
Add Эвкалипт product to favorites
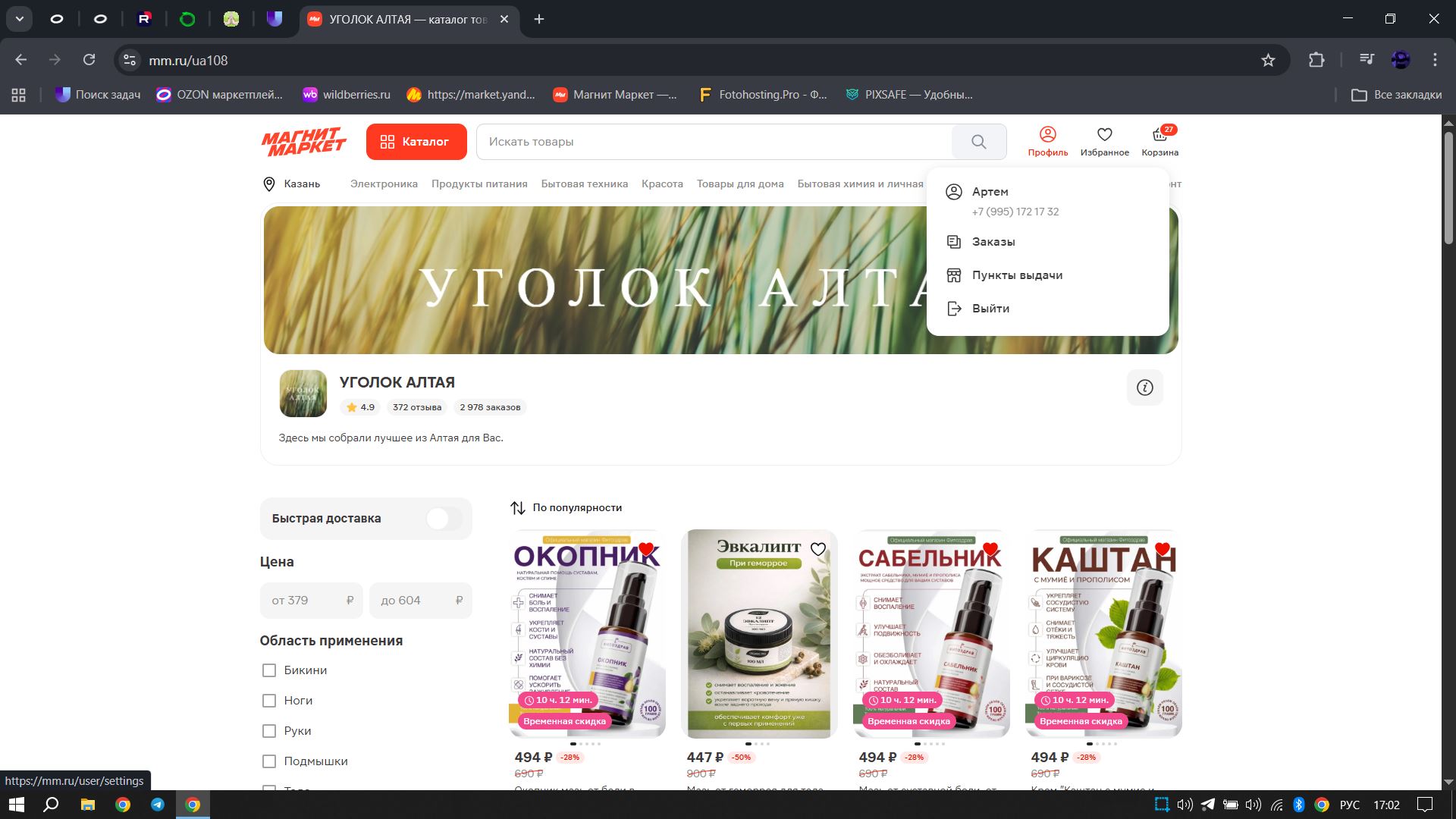817,549
